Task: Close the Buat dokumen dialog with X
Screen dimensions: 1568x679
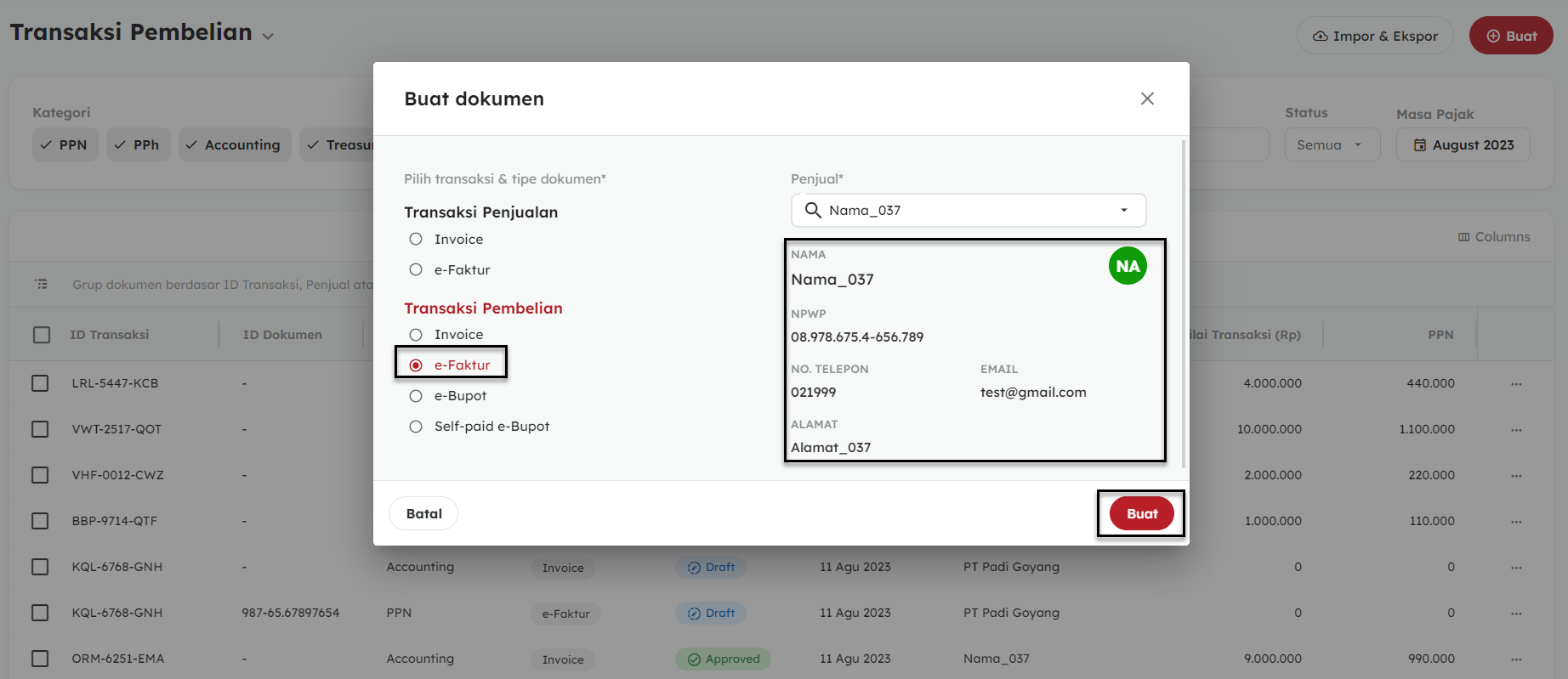Action: coord(1147,99)
